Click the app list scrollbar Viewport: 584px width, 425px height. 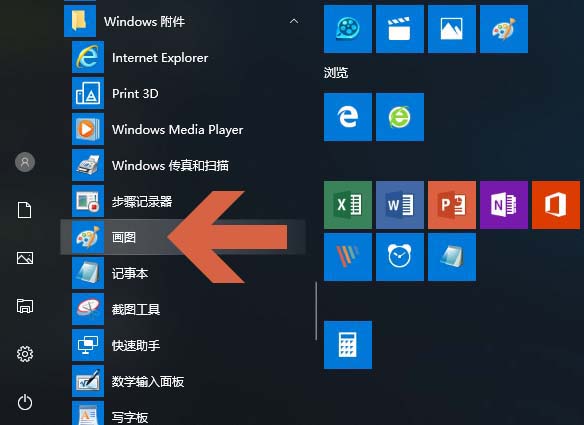tap(316, 311)
